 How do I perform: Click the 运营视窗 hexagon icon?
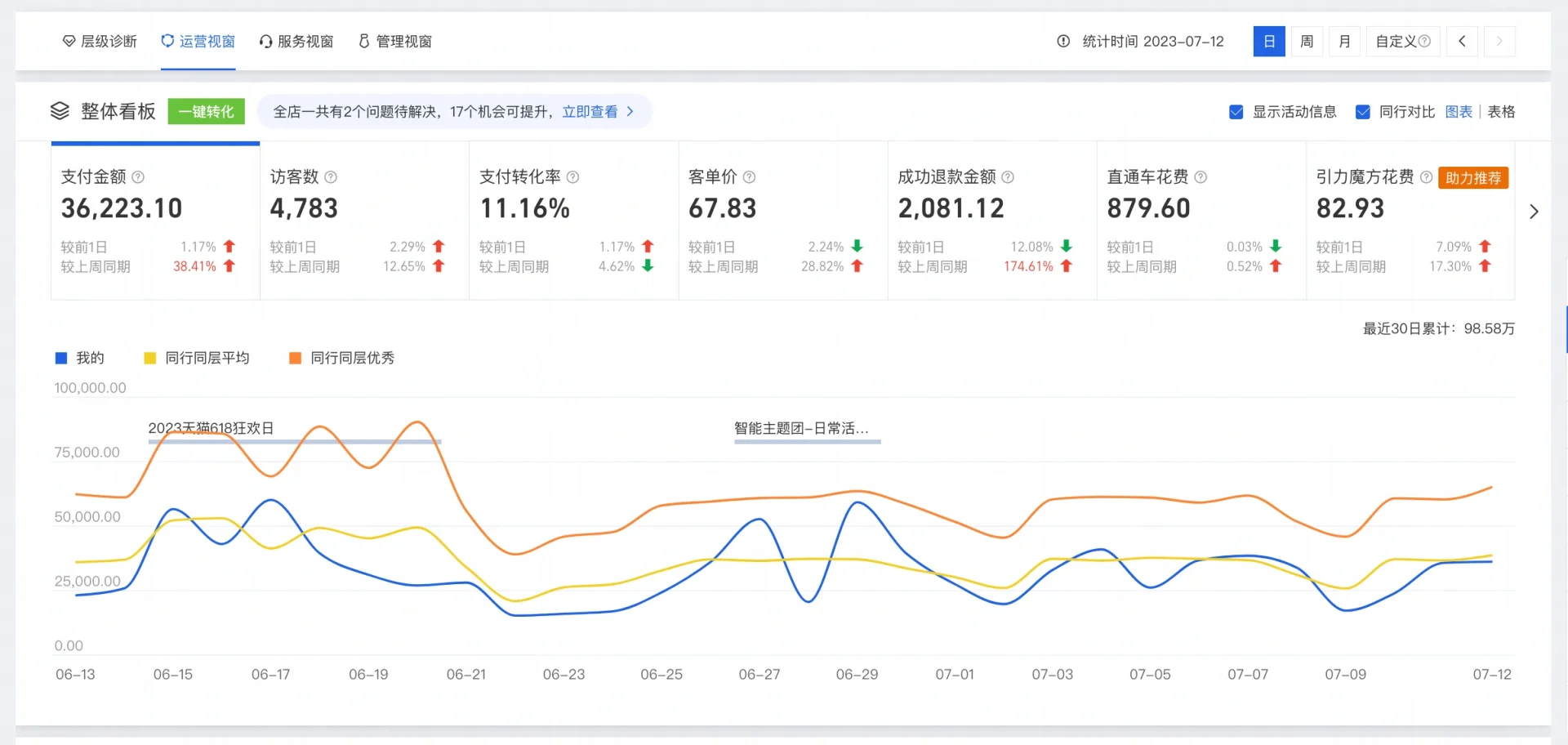(167, 41)
